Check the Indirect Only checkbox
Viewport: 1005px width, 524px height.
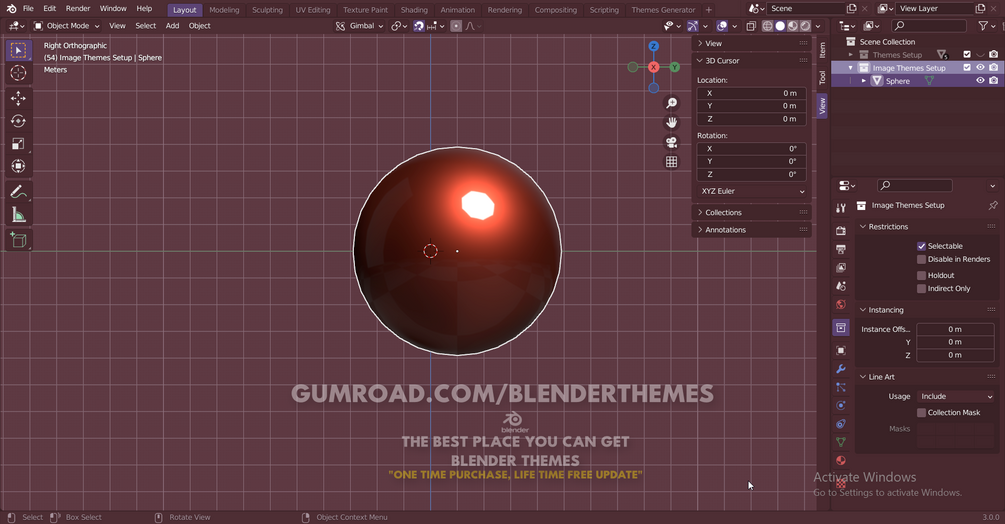[x=921, y=289]
